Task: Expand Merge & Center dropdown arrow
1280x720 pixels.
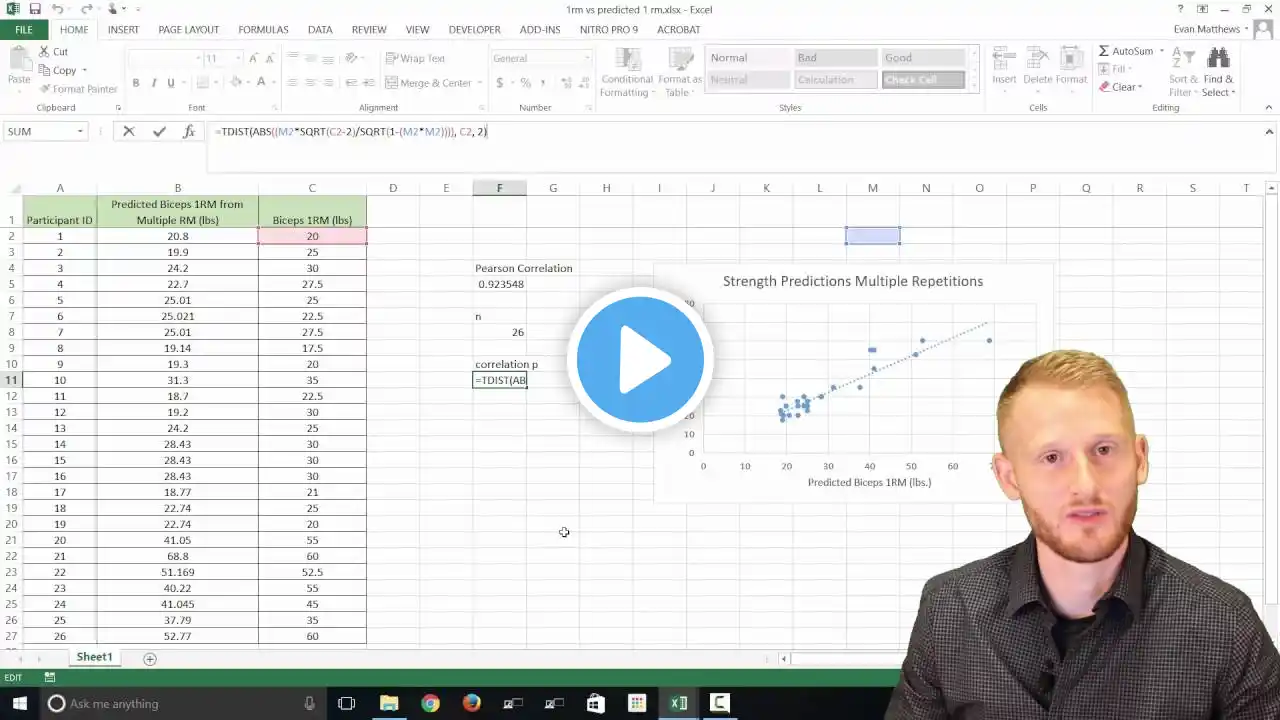Action: point(478,83)
